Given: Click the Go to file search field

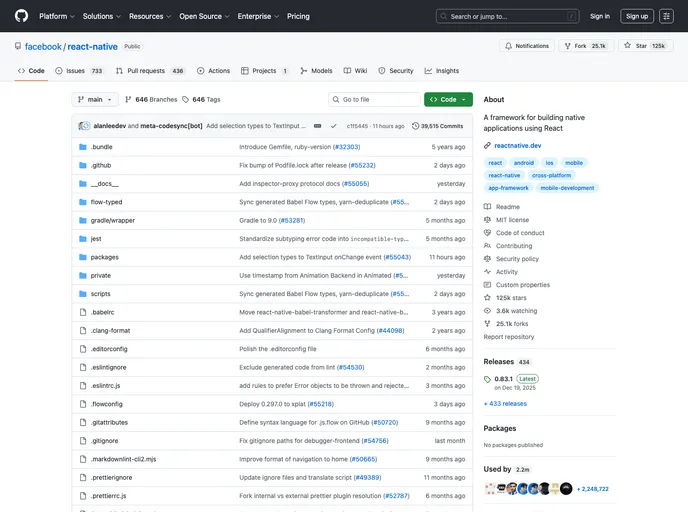Looking at the screenshot, I should (x=375, y=100).
